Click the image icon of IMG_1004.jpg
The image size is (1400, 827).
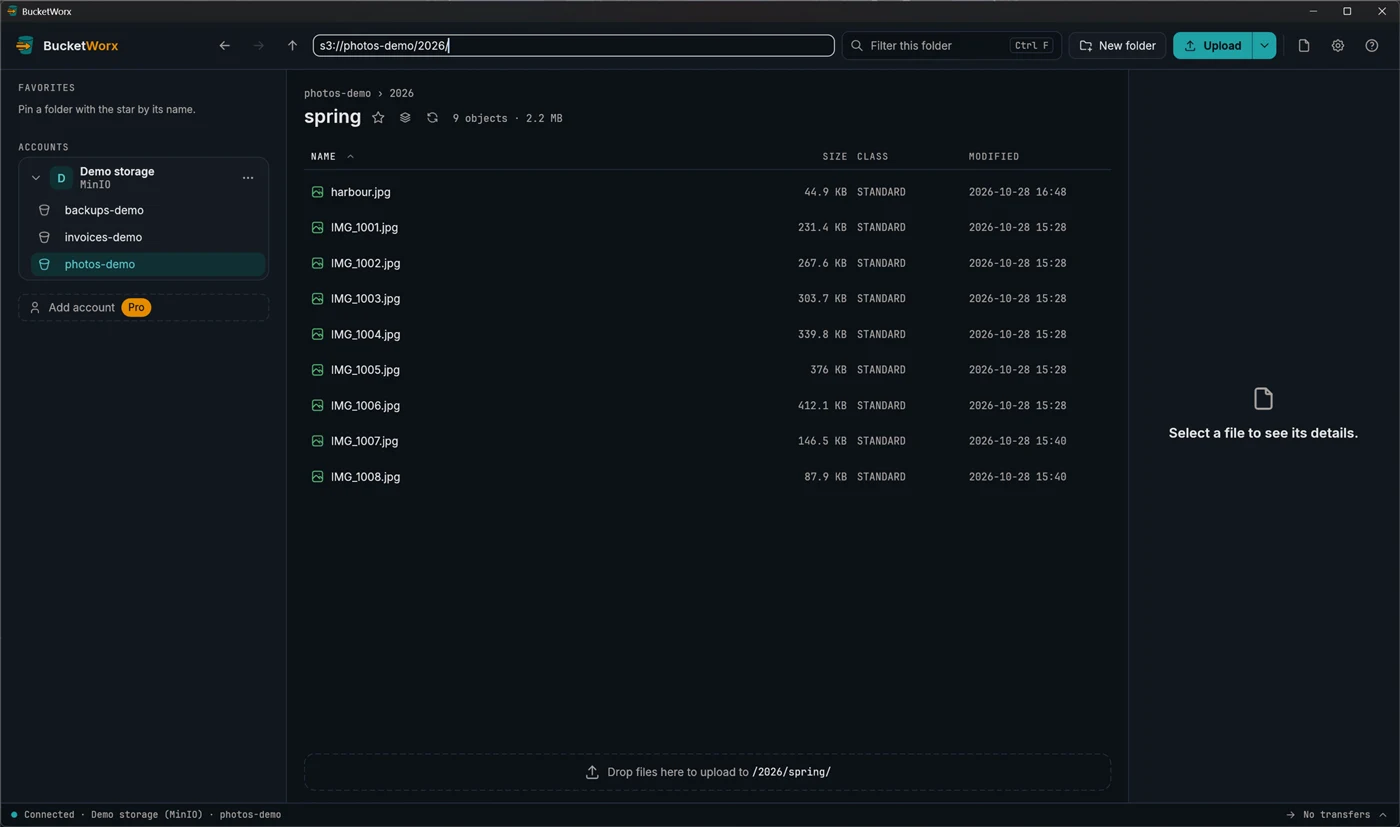coord(317,334)
